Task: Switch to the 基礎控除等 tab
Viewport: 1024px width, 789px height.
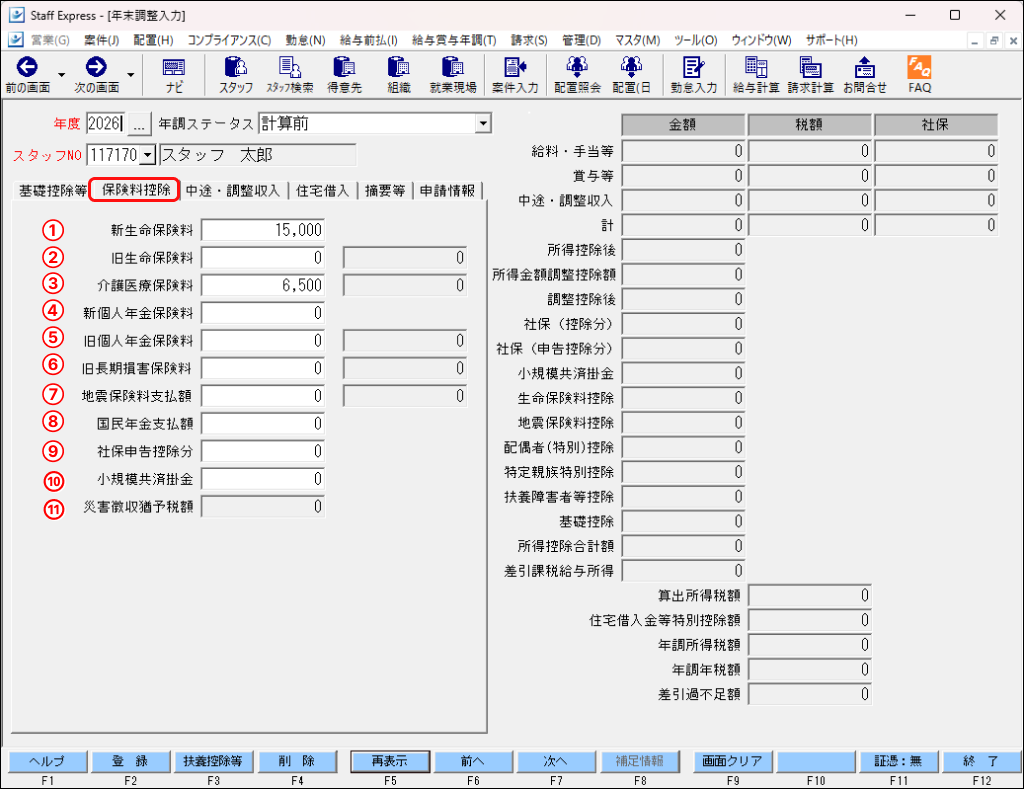Action: point(52,191)
